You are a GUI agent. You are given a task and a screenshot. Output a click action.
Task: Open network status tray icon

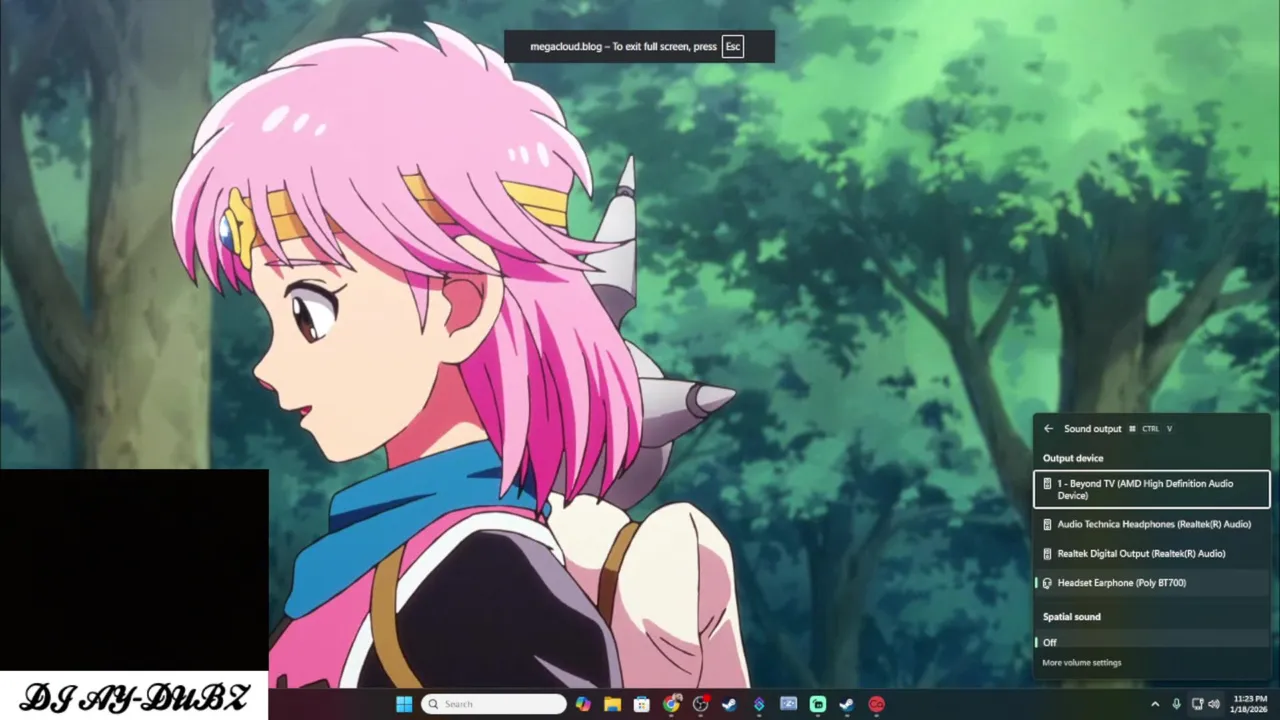pyautogui.click(x=1198, y=704)
